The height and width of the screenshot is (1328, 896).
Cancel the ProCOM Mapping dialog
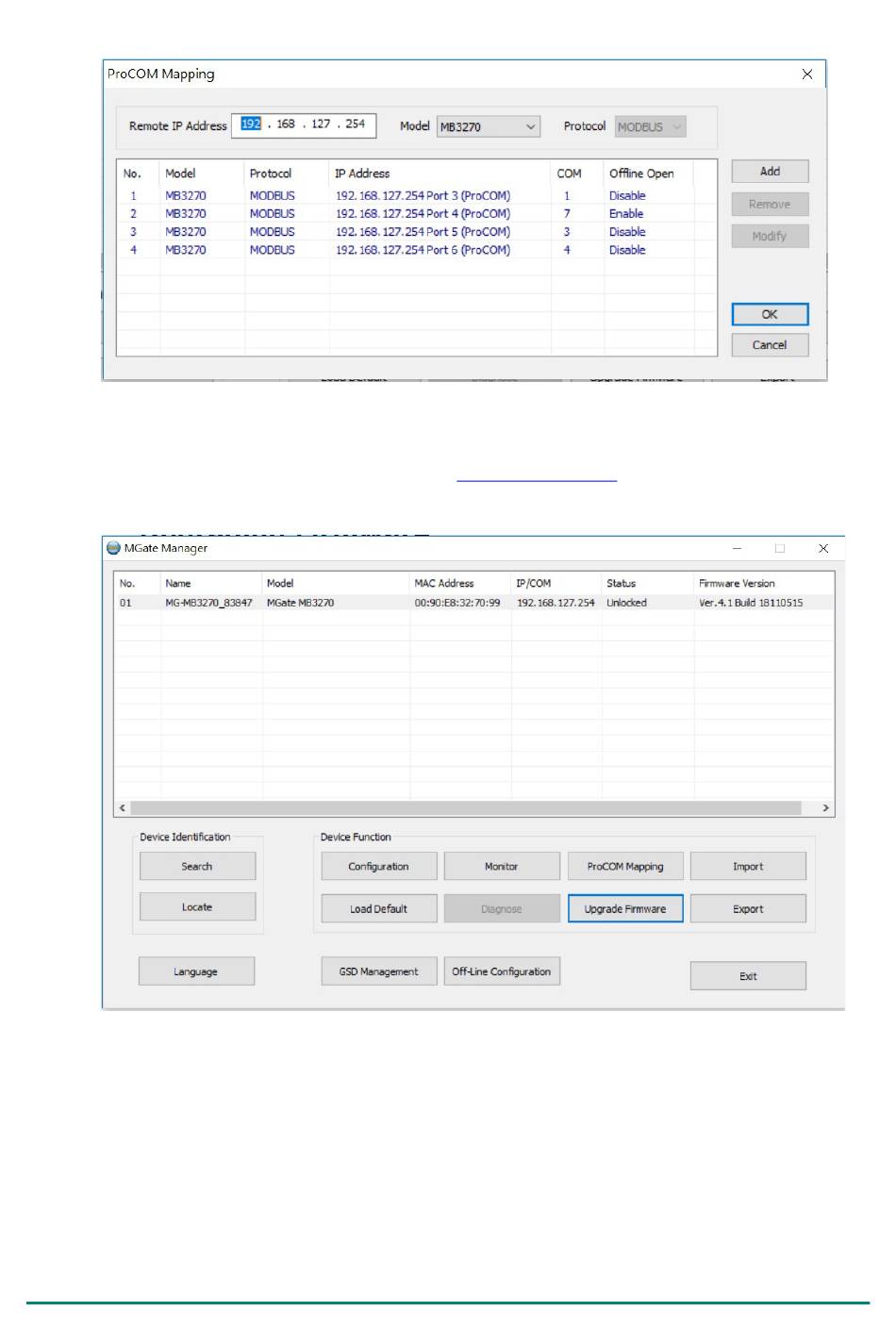tap(770, 344)
